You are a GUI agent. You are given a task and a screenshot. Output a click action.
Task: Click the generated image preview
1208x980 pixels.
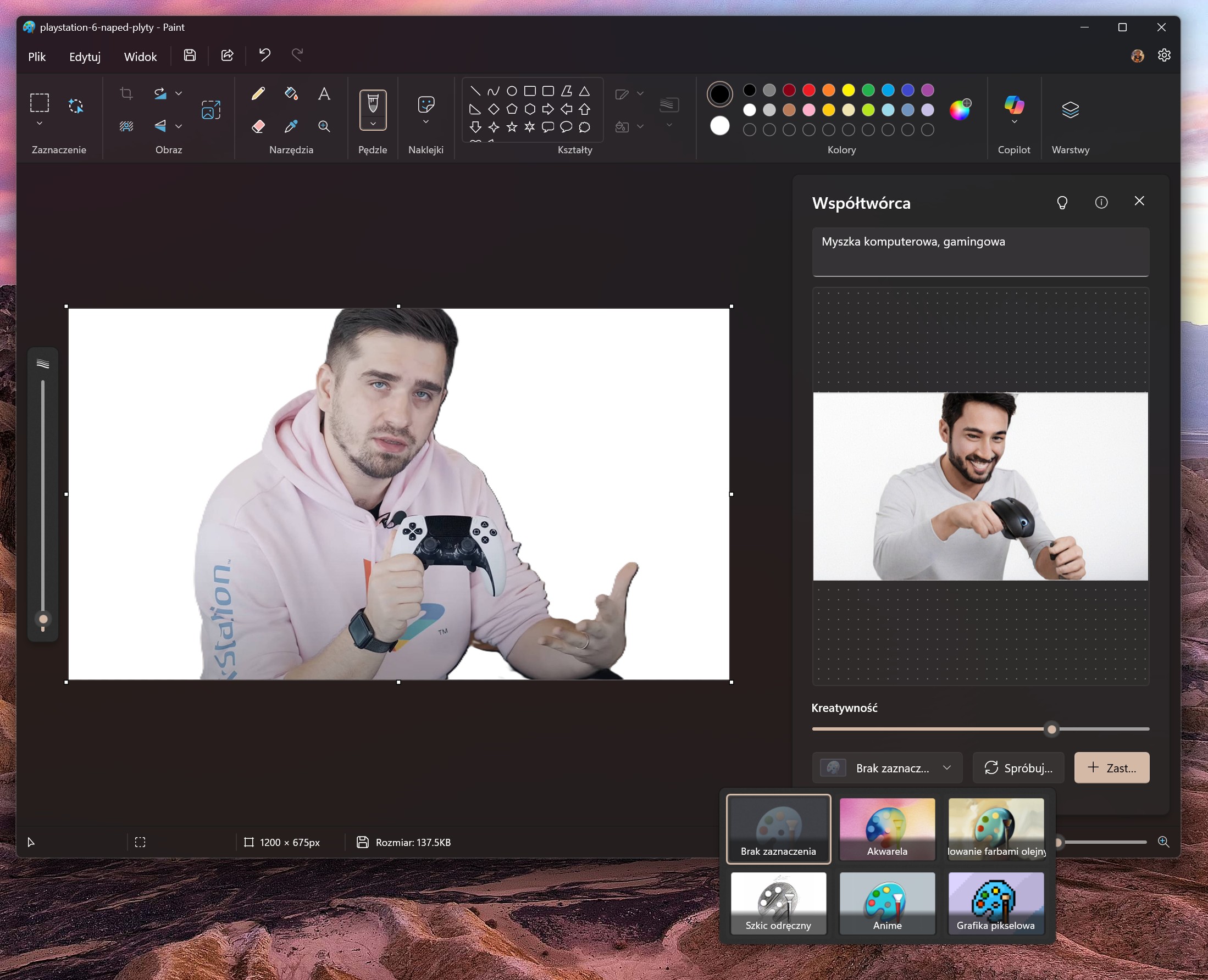point(980,486)
